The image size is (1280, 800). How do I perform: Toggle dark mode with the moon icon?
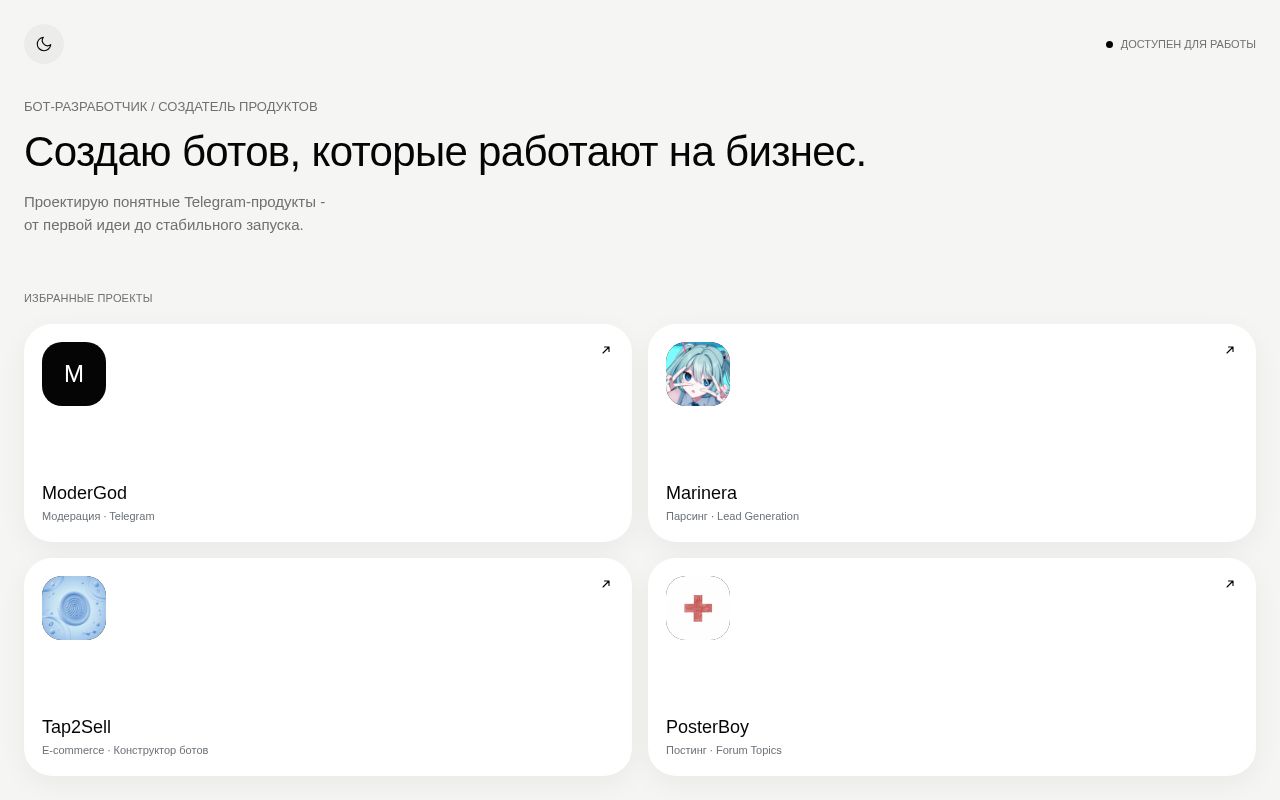tap(44, 44)
